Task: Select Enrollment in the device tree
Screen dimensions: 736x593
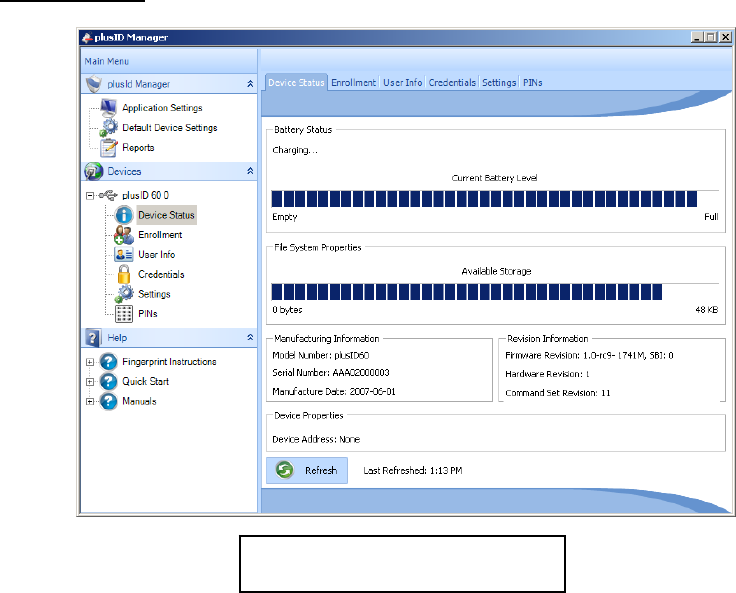Action: coord(160,235)
